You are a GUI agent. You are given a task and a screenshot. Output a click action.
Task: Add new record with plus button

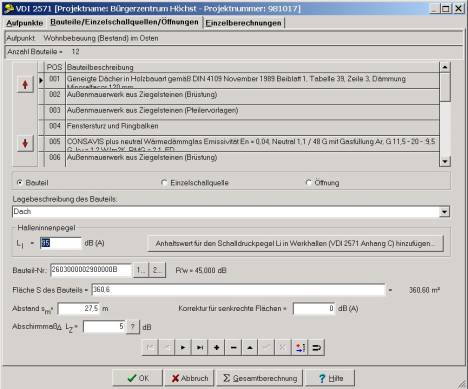(x=216, y=348)
